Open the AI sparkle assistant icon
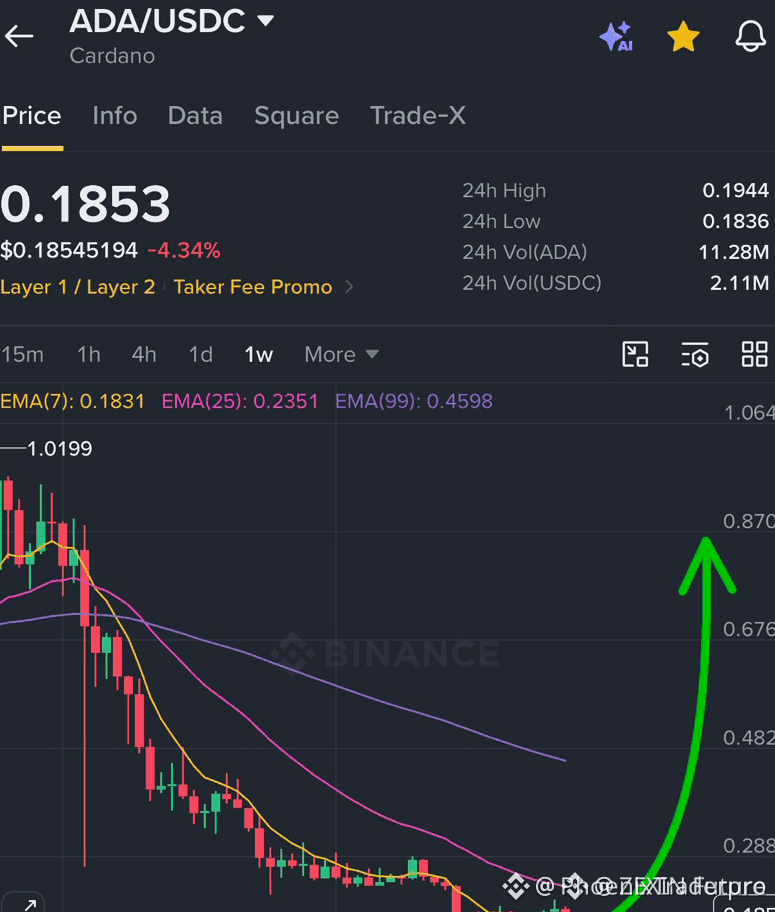 click(x=616, y=36)
